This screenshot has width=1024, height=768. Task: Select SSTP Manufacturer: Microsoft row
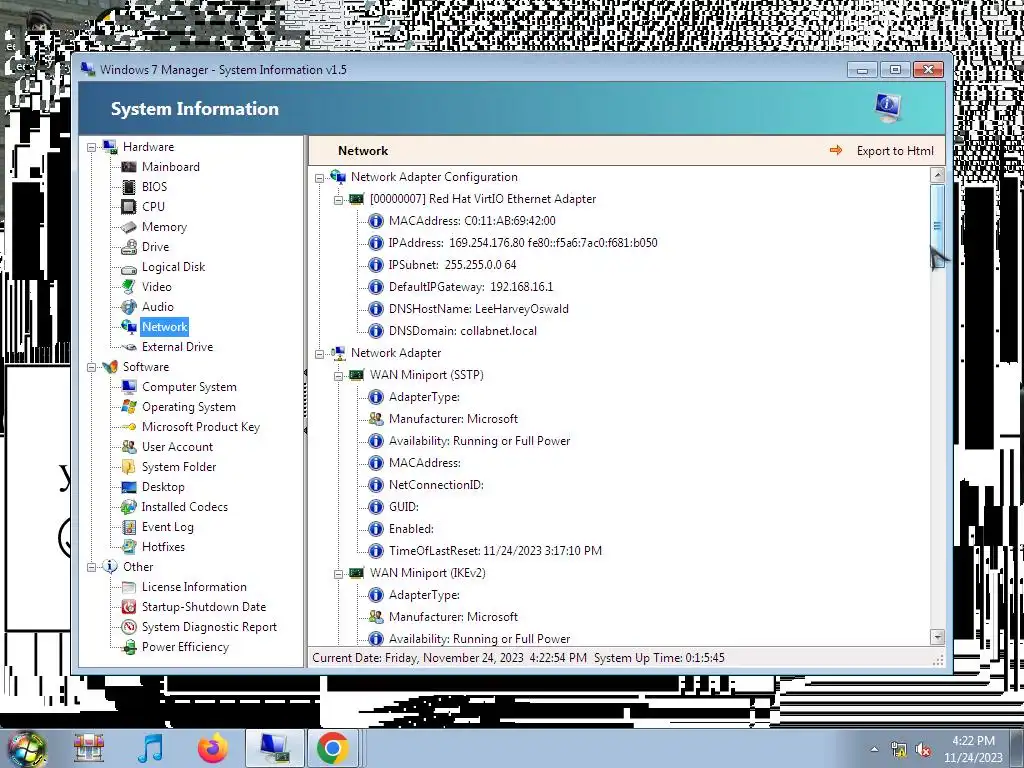(x=453, y=419)
